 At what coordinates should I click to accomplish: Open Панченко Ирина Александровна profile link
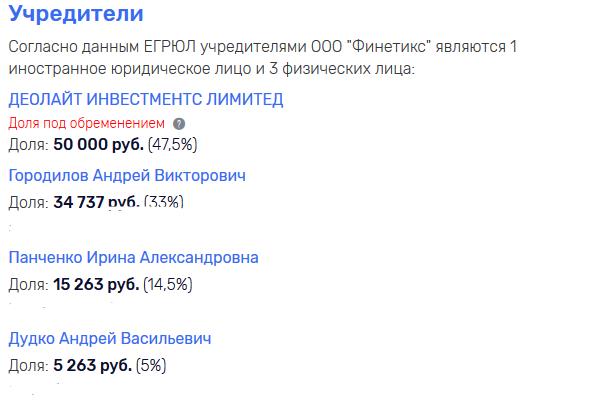[x=133, y=258]
